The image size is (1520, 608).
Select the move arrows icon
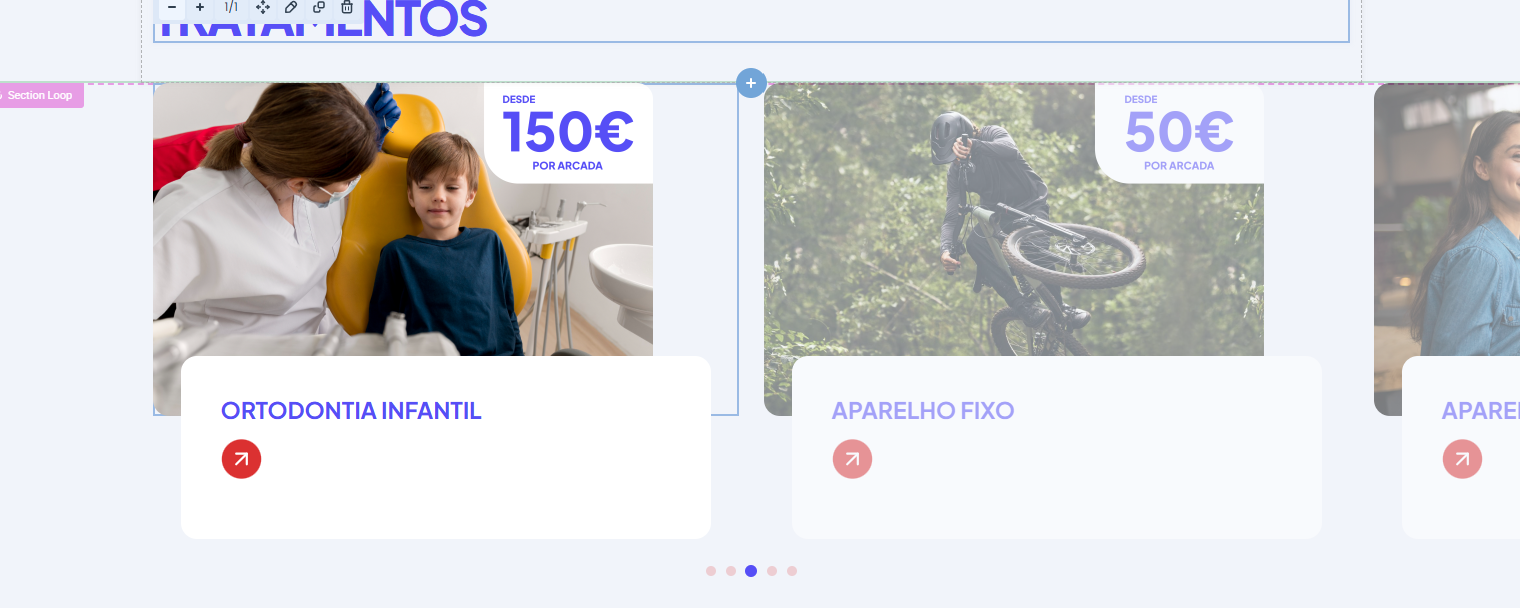263,7
